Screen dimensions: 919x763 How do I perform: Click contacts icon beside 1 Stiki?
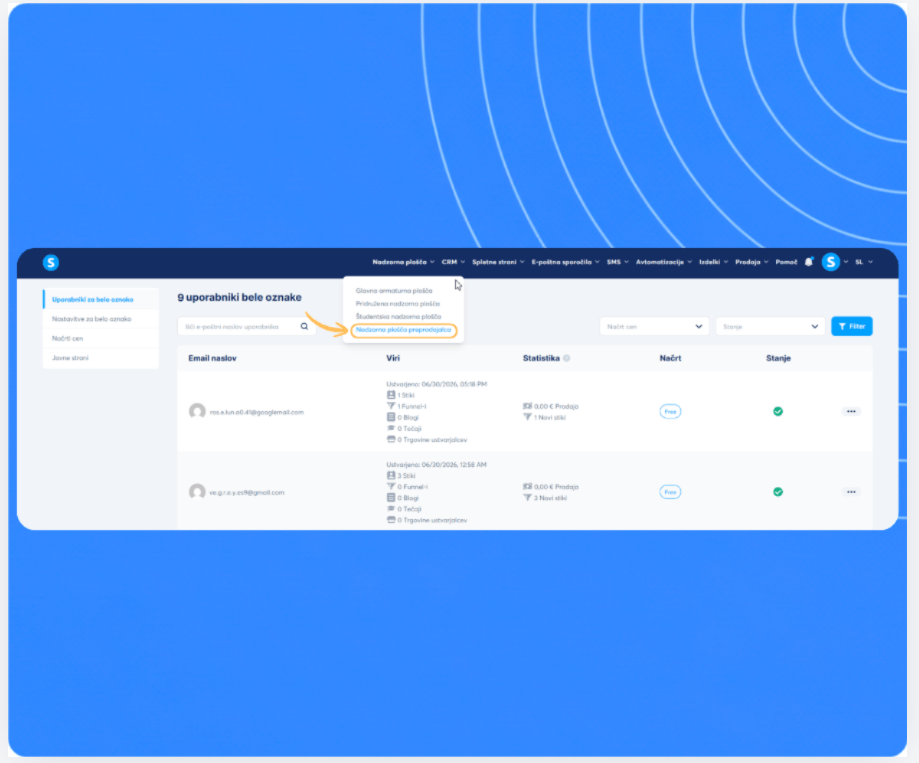click(x=391, y=395)
